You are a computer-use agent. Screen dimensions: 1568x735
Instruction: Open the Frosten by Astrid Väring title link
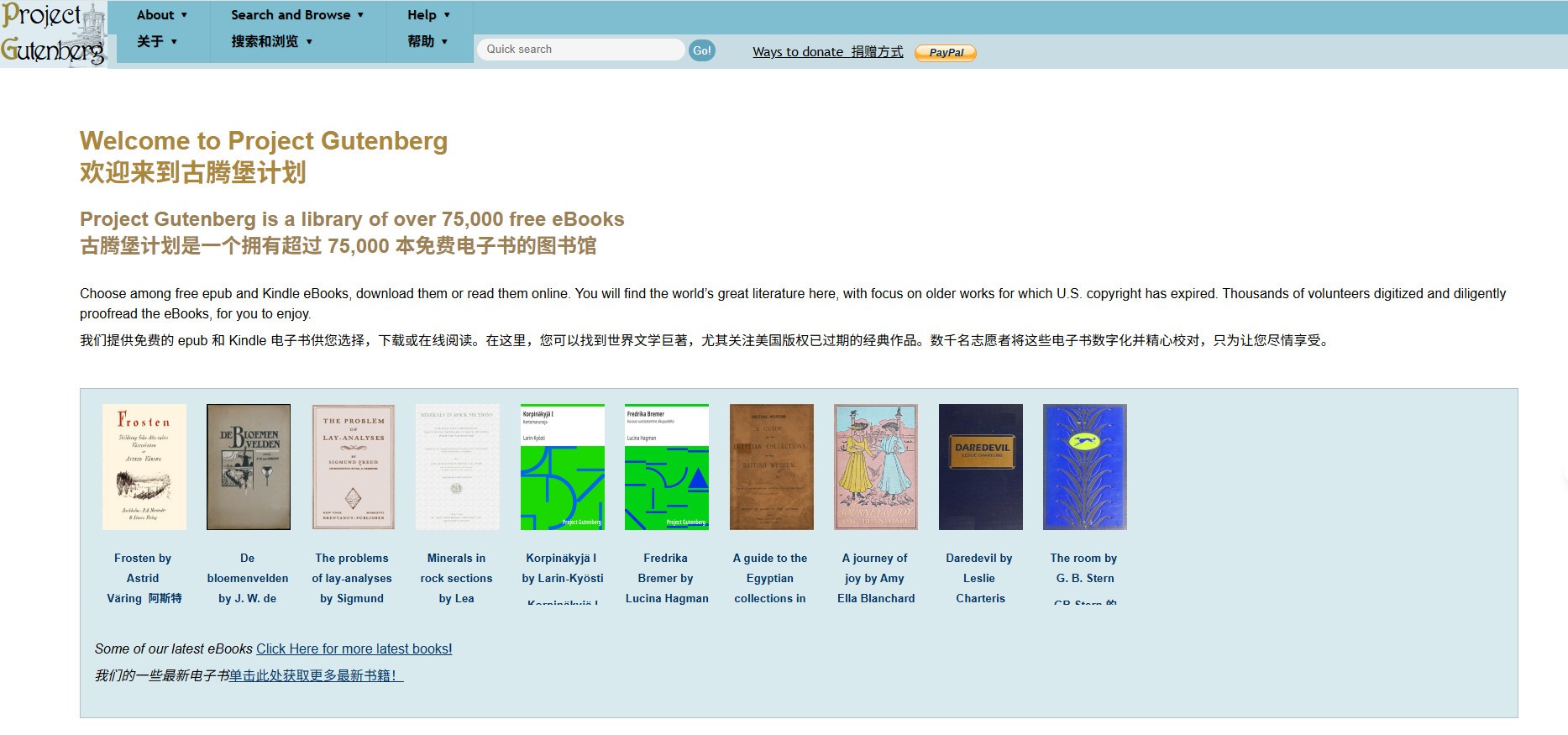[144, 578]
